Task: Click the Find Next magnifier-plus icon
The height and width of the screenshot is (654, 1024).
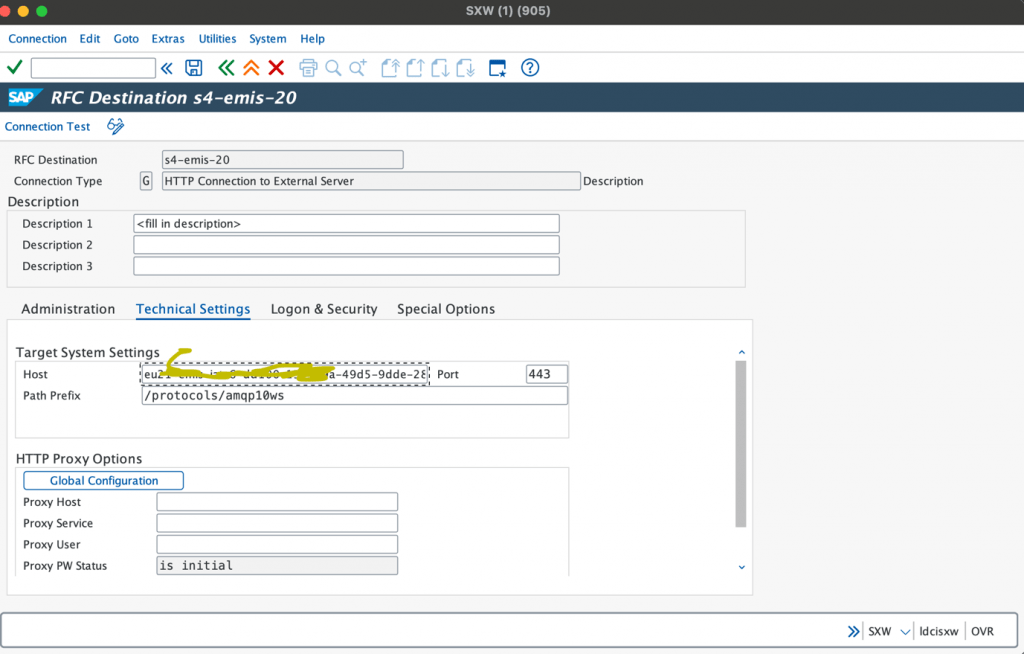Action: (x=358, y=68)
